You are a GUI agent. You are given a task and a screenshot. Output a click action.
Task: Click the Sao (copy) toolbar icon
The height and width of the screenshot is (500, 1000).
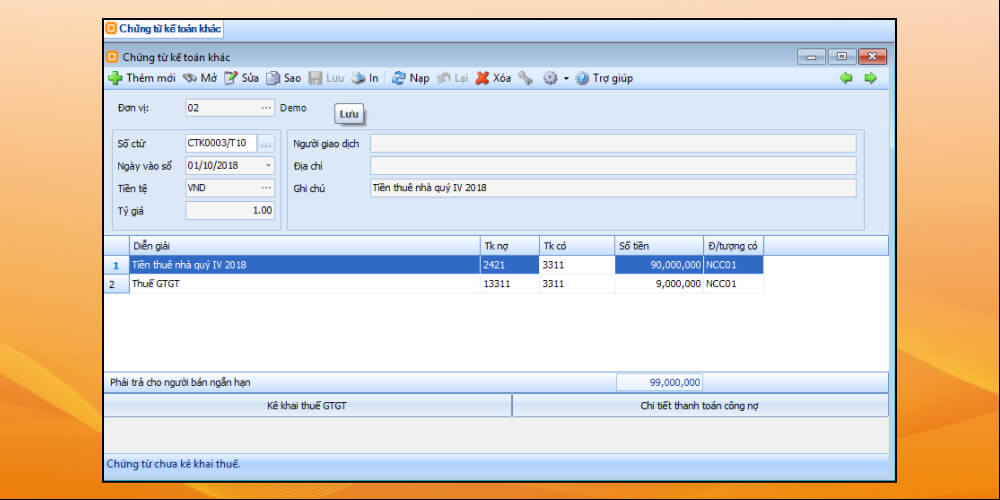click(x=273, y=78)
